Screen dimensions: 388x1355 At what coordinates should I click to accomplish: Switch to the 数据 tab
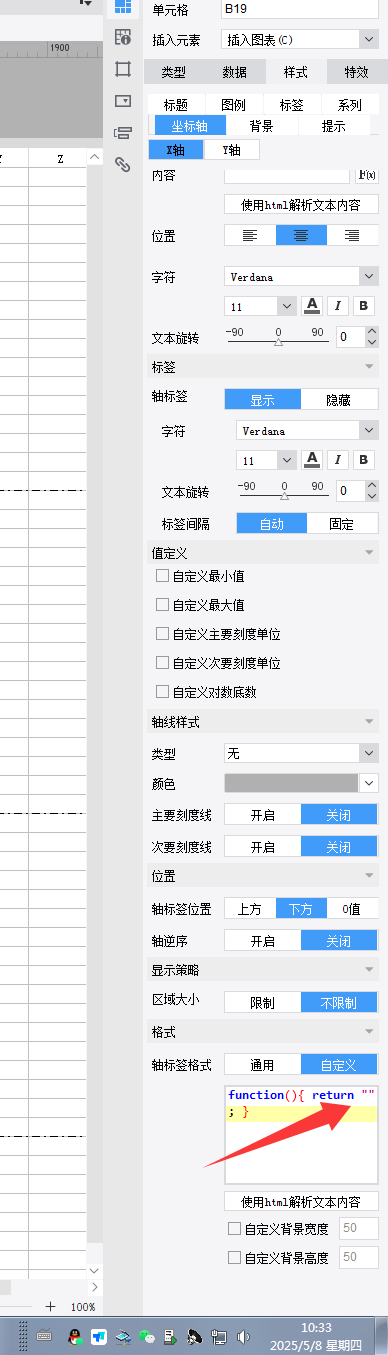[235, 72]
